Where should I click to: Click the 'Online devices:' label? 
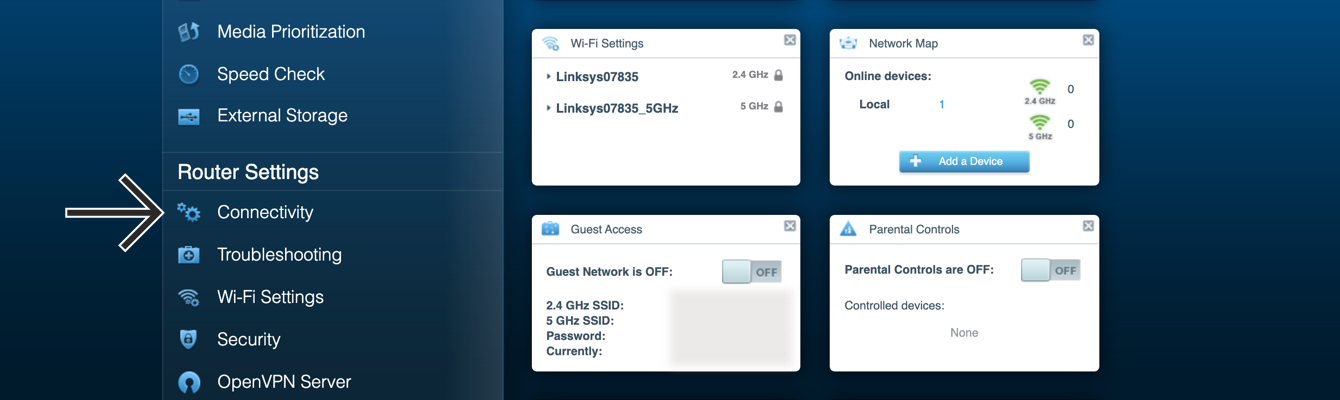(888, 76)
